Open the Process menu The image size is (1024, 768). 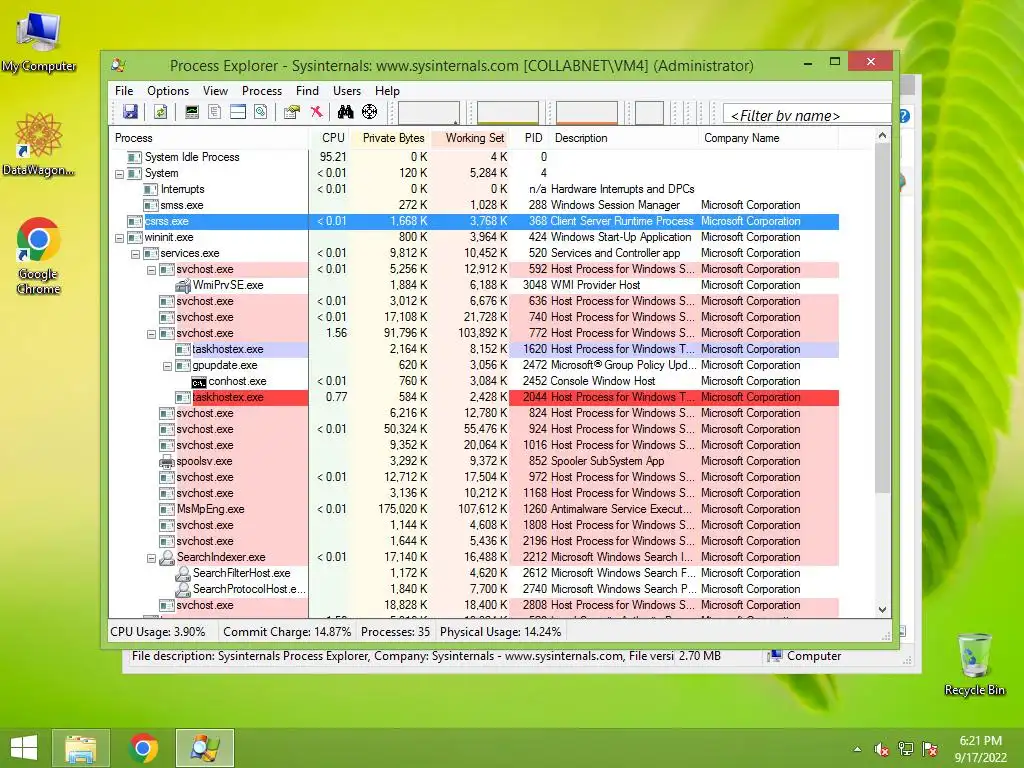pyautogui.click(x=262, y=91)
